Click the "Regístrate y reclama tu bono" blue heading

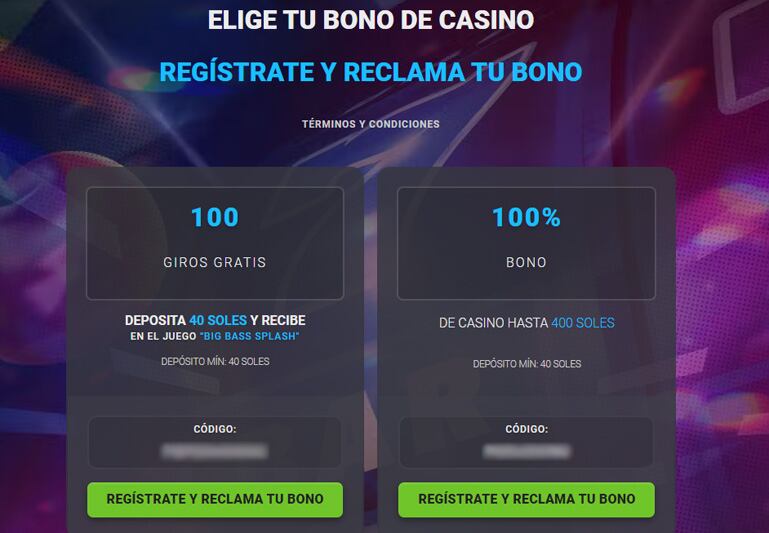[x=370, y=73]
